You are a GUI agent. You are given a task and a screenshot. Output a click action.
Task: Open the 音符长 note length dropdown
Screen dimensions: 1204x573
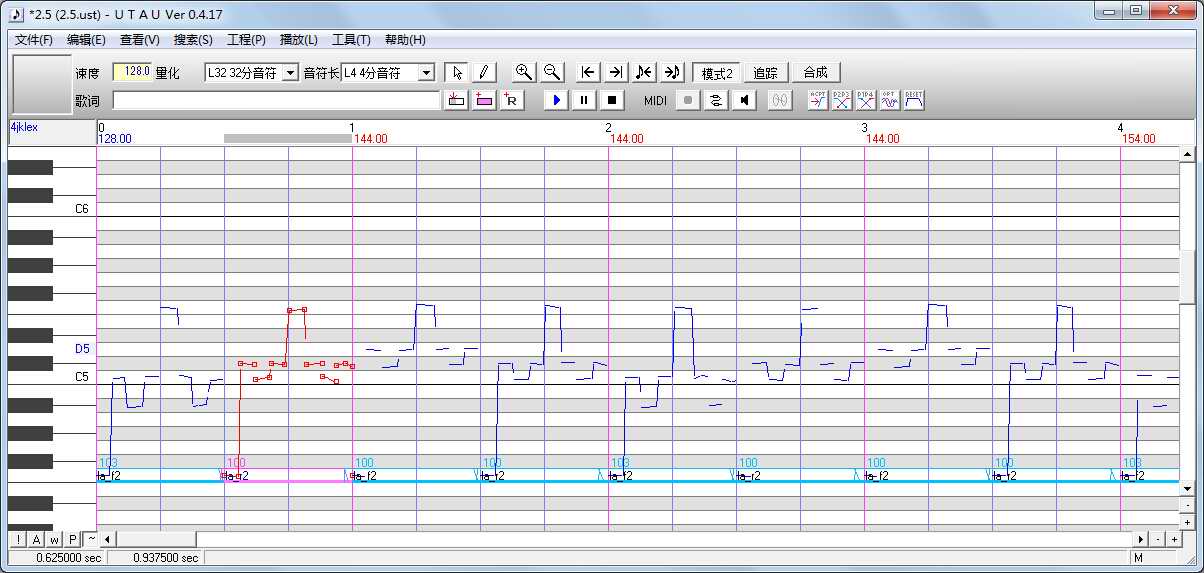(x=427, y=73)
